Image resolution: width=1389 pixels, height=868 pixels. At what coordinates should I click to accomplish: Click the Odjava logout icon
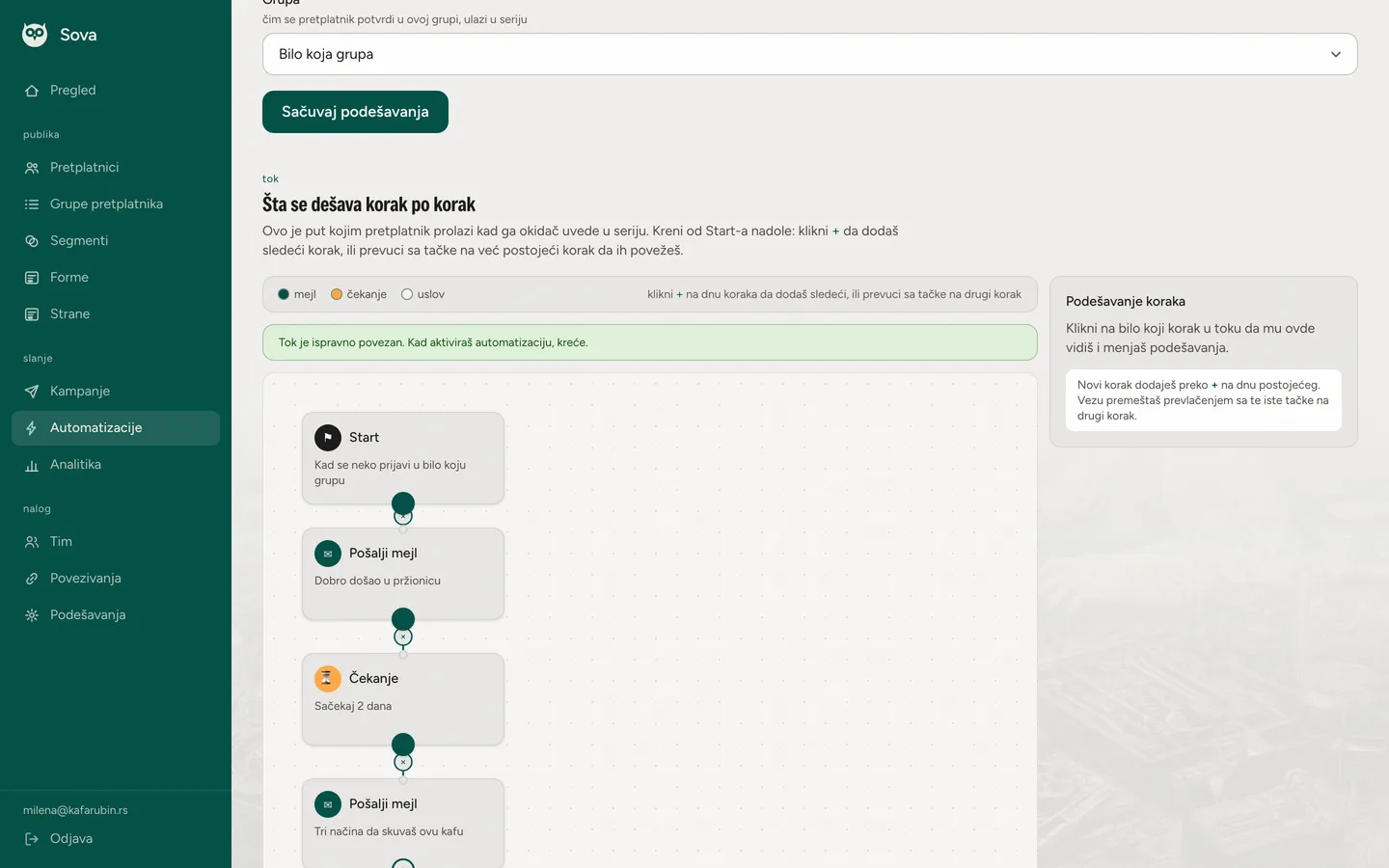[32, 838]
